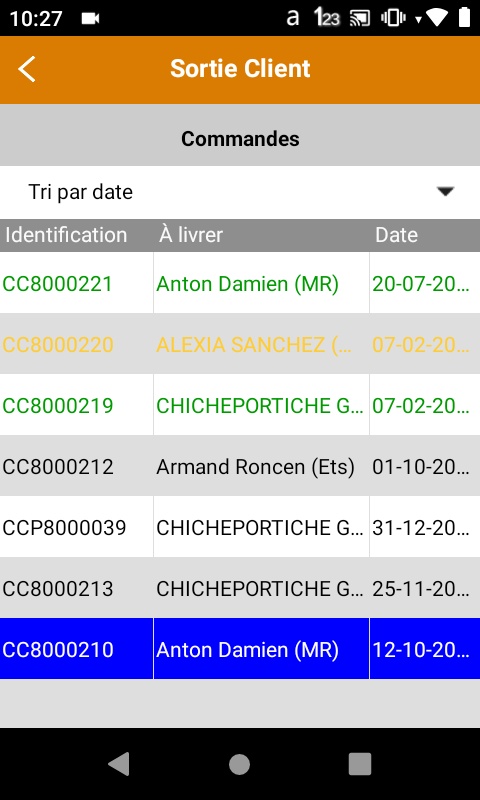The image size is (480, 800).
Task: Tap the vibrate mode status icon
Action: coord(393,19)
